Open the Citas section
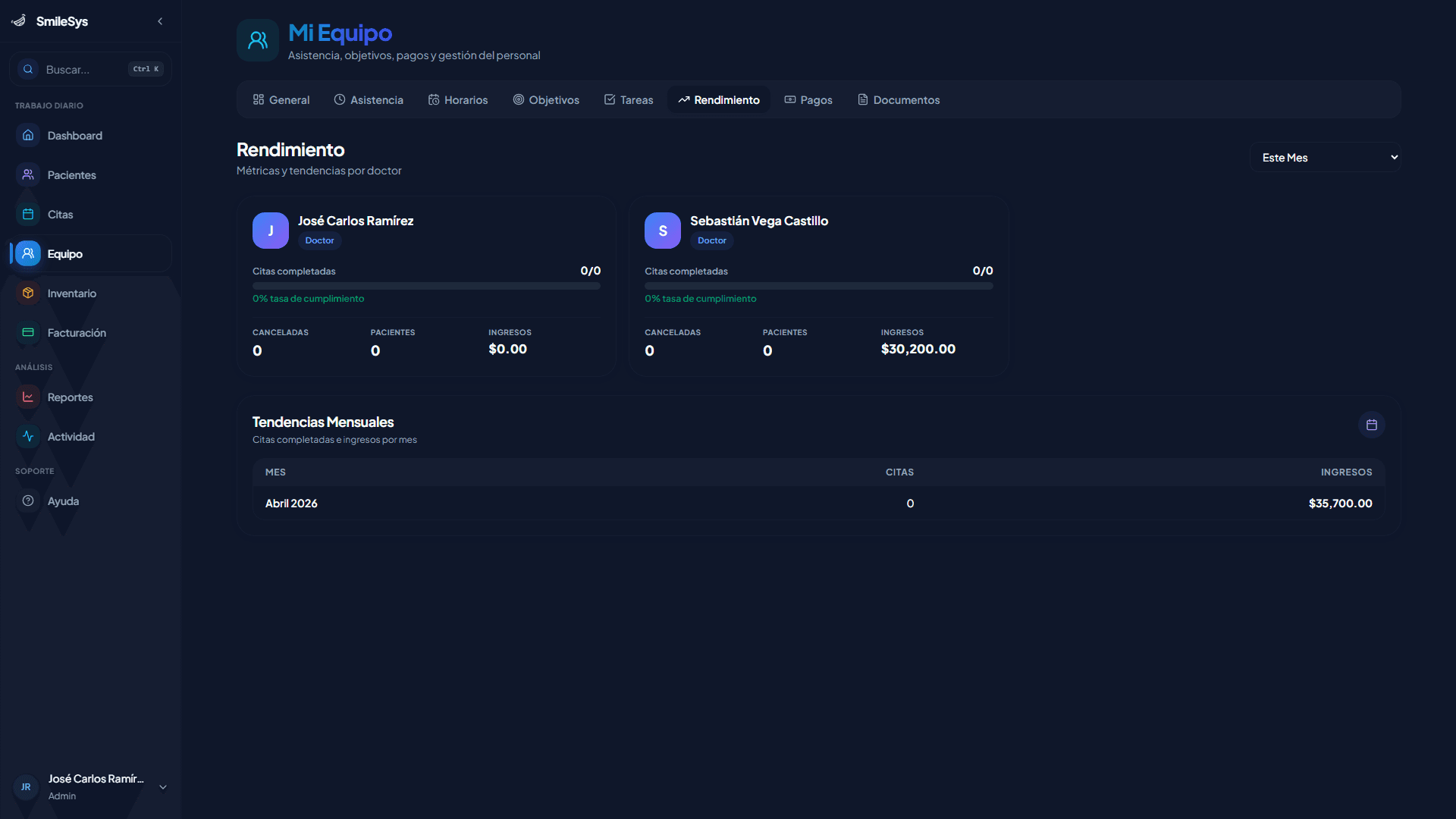The width and height of the screenshot is (1456, 819). click(90, 215)
